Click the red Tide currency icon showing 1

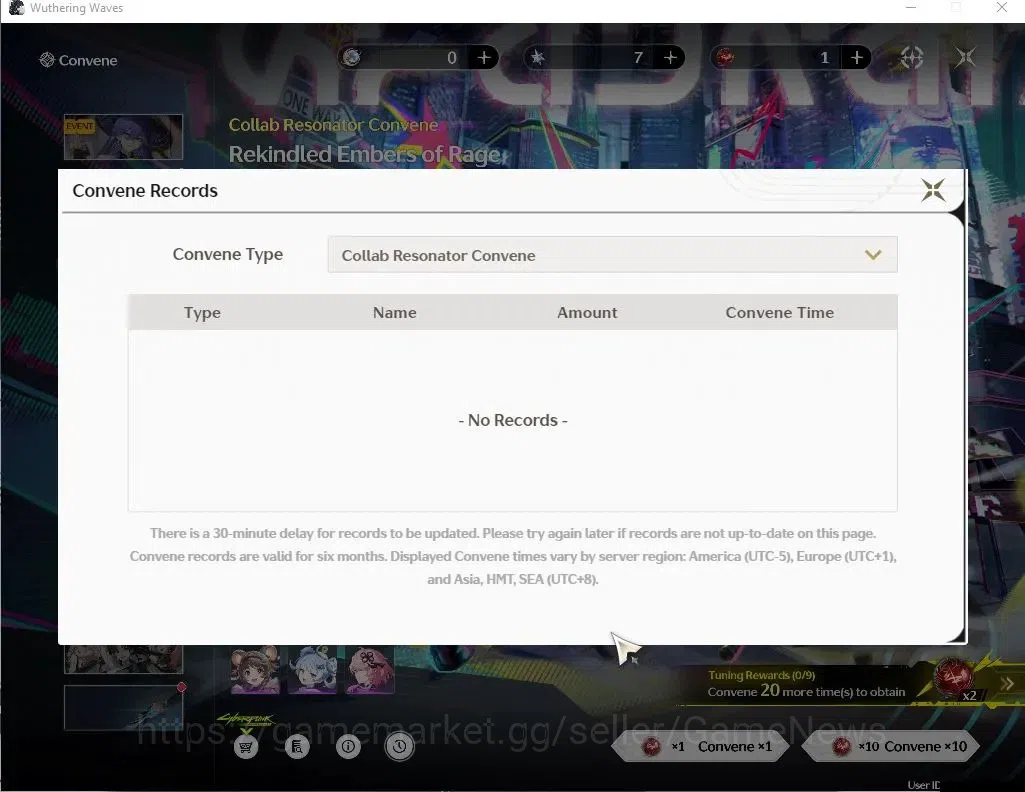point(724,58)
